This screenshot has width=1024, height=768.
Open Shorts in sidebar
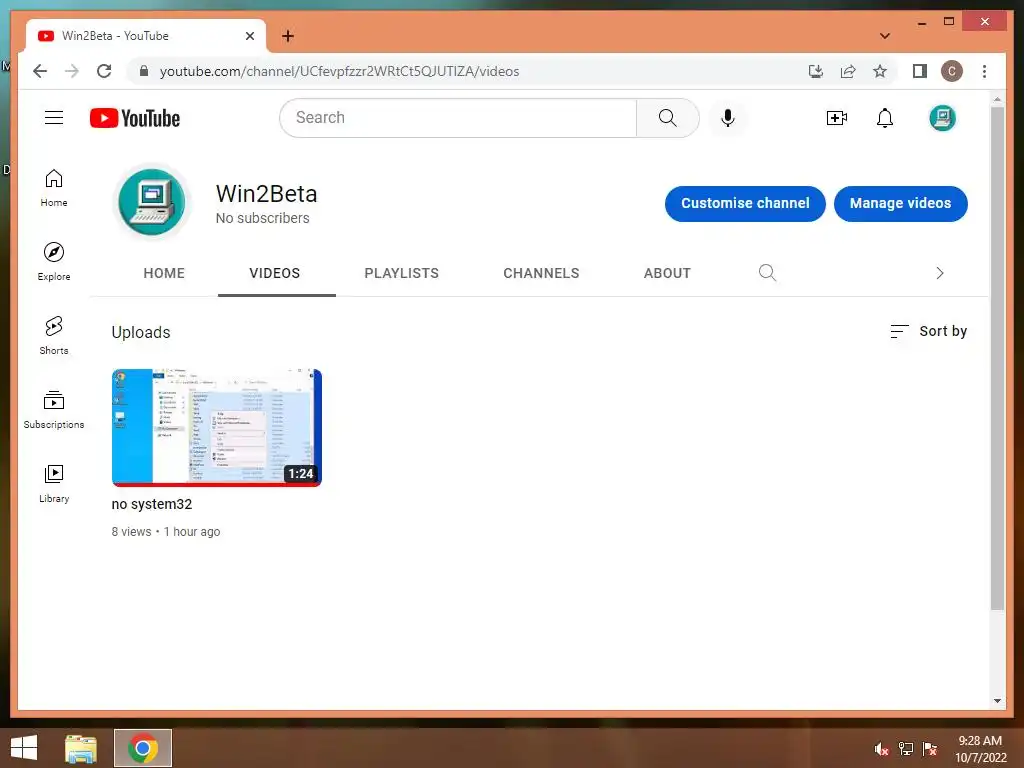pos(54,336)
